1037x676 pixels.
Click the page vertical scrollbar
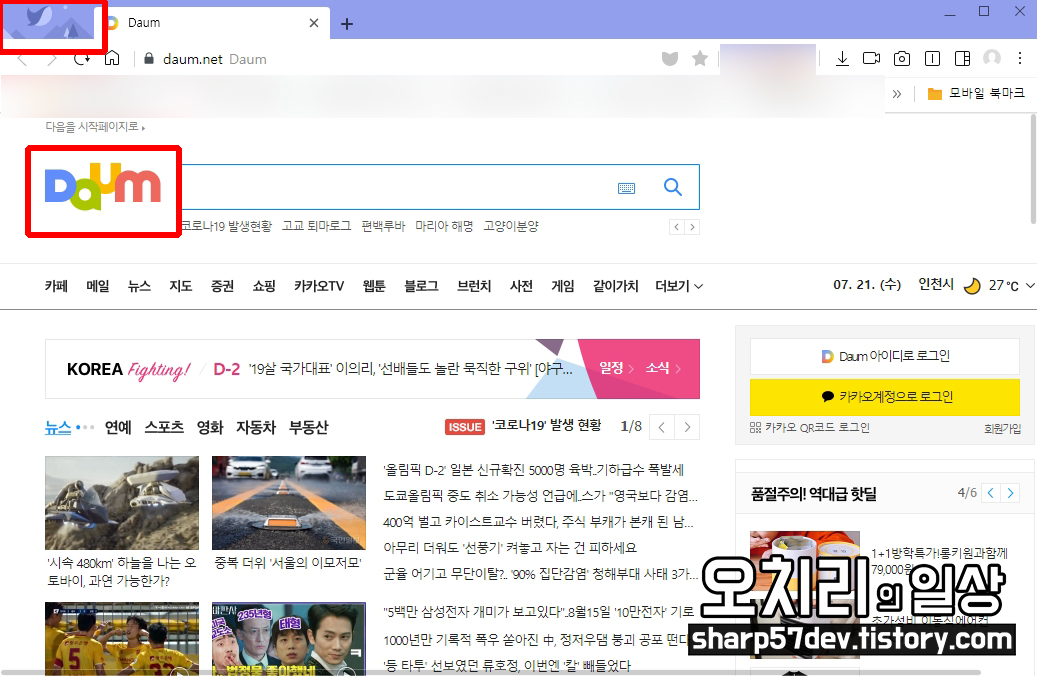tap(1033, 169)
